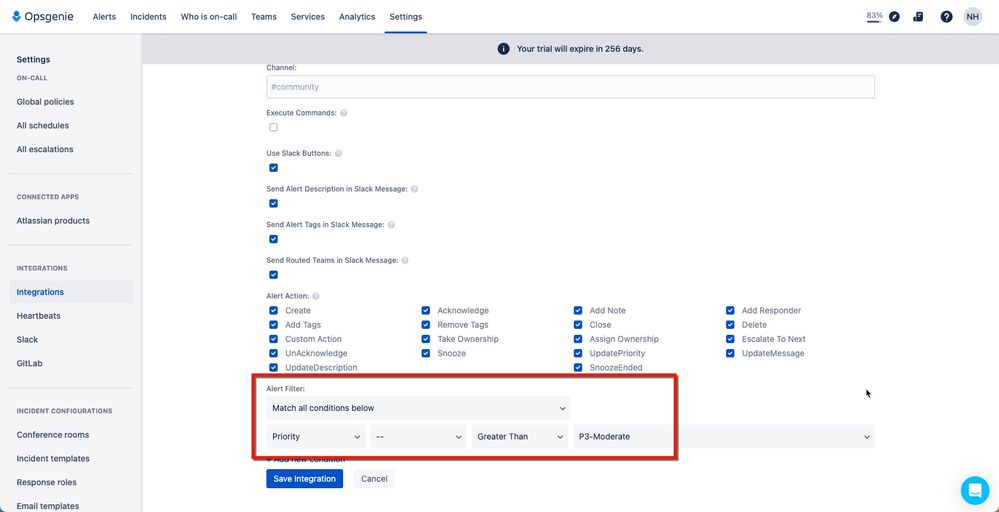This screenshot has height=512, width=999.
Task: Click help icon beside Use Slack Buttons
Action: point(338,153)
